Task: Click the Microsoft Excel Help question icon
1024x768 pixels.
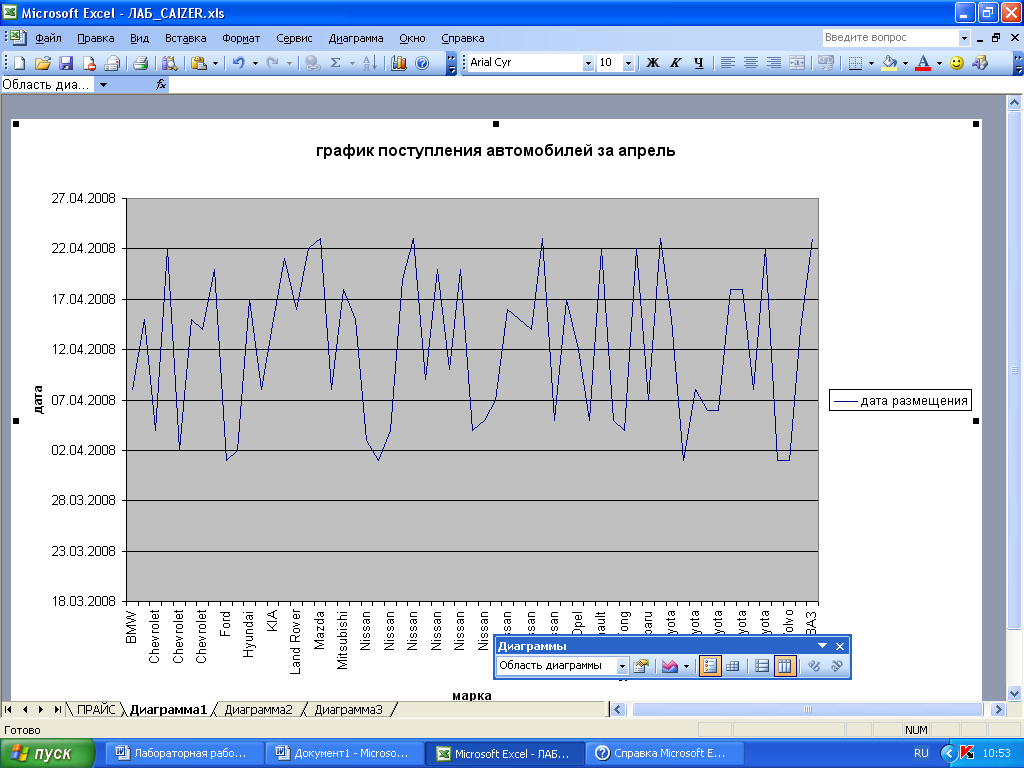Action: click(422, 63)
